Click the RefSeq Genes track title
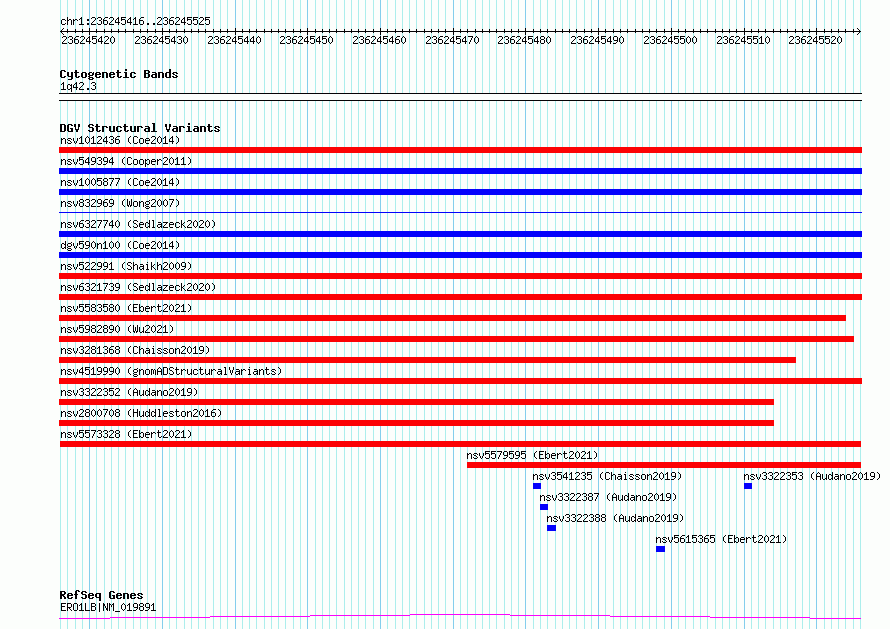 101,595
